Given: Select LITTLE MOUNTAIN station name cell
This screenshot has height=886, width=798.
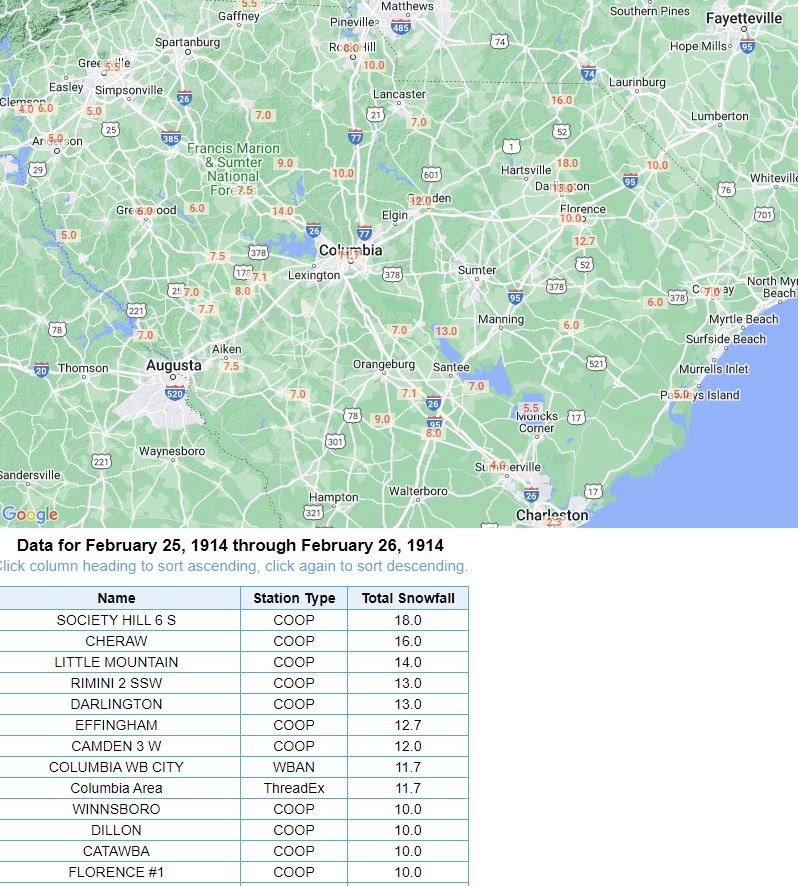Looking at the screenshot, I should coord(116,662).
